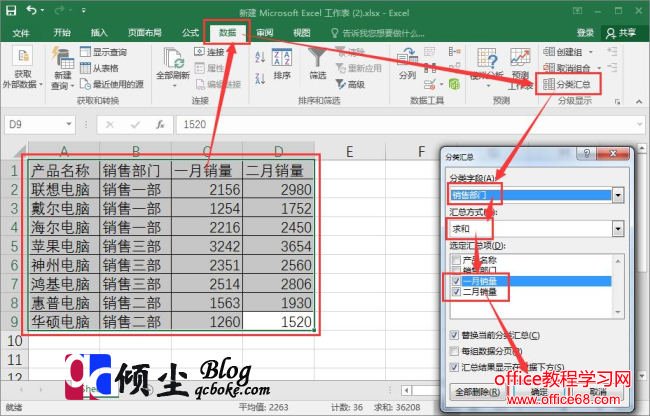
Task: Expand the Group (创建组) dropdown arrow
Action: [591, 52]
